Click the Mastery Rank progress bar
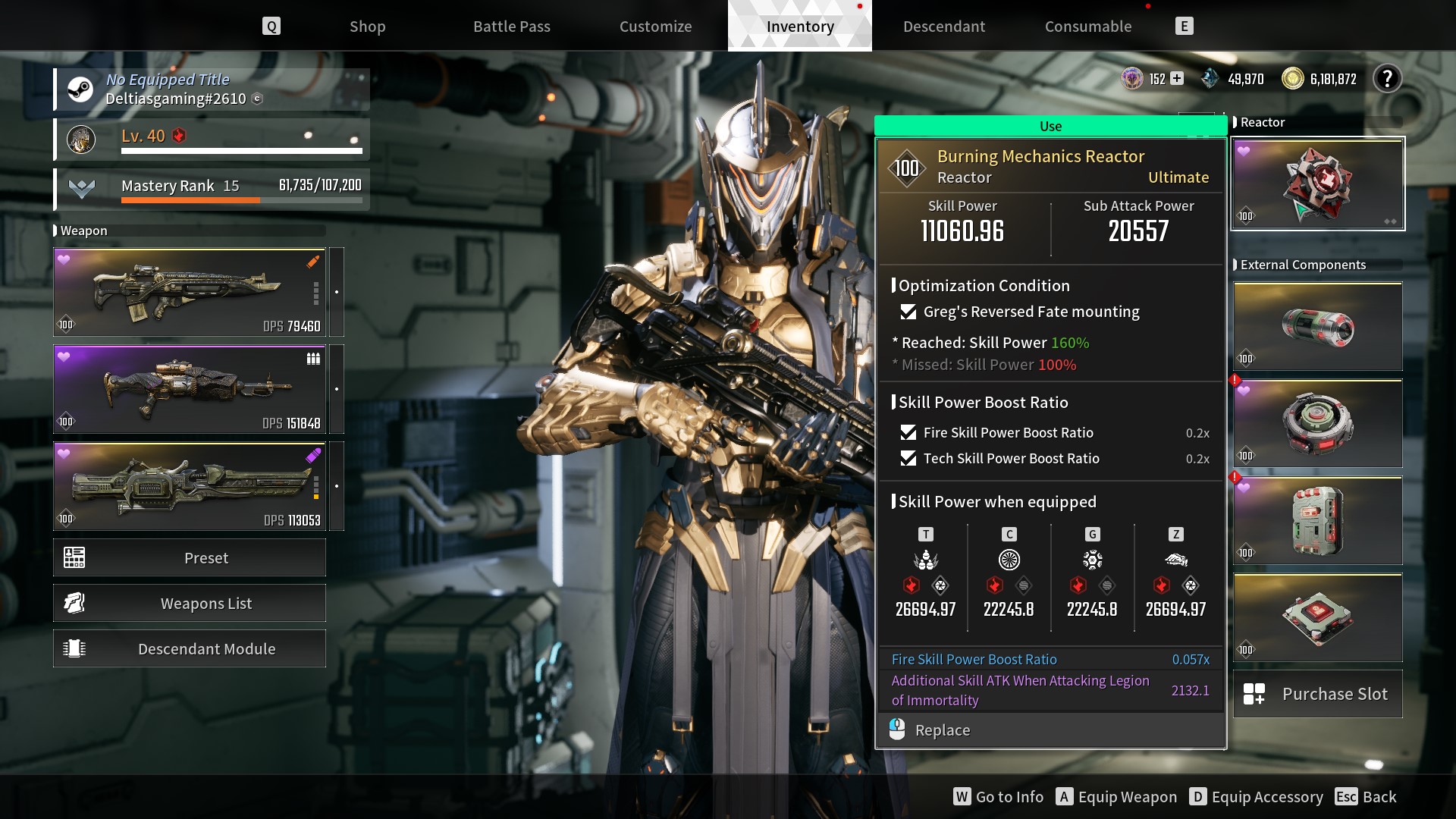 (241, 200)
